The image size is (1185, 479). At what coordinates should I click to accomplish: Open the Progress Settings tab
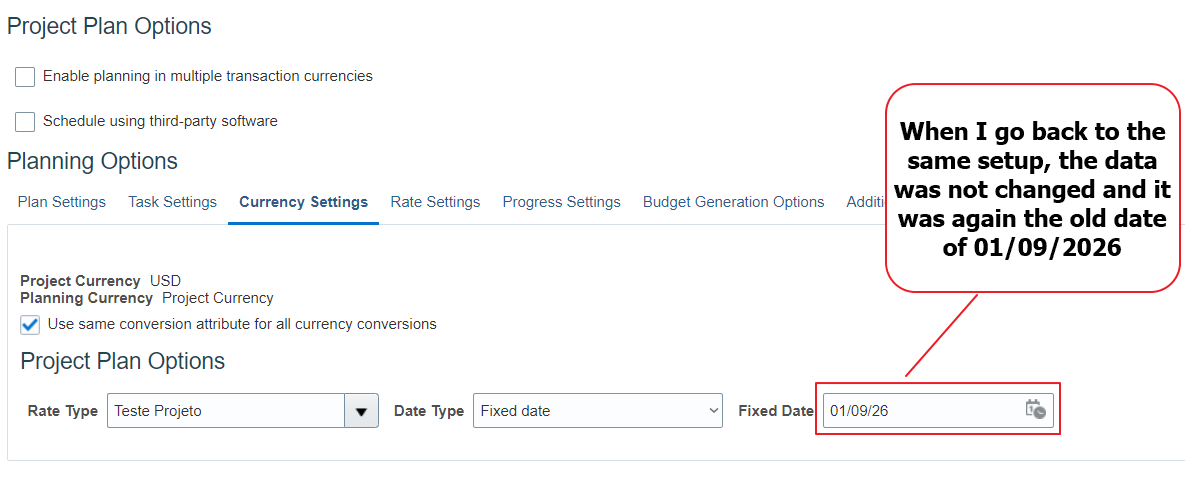[x=562, y=202]
